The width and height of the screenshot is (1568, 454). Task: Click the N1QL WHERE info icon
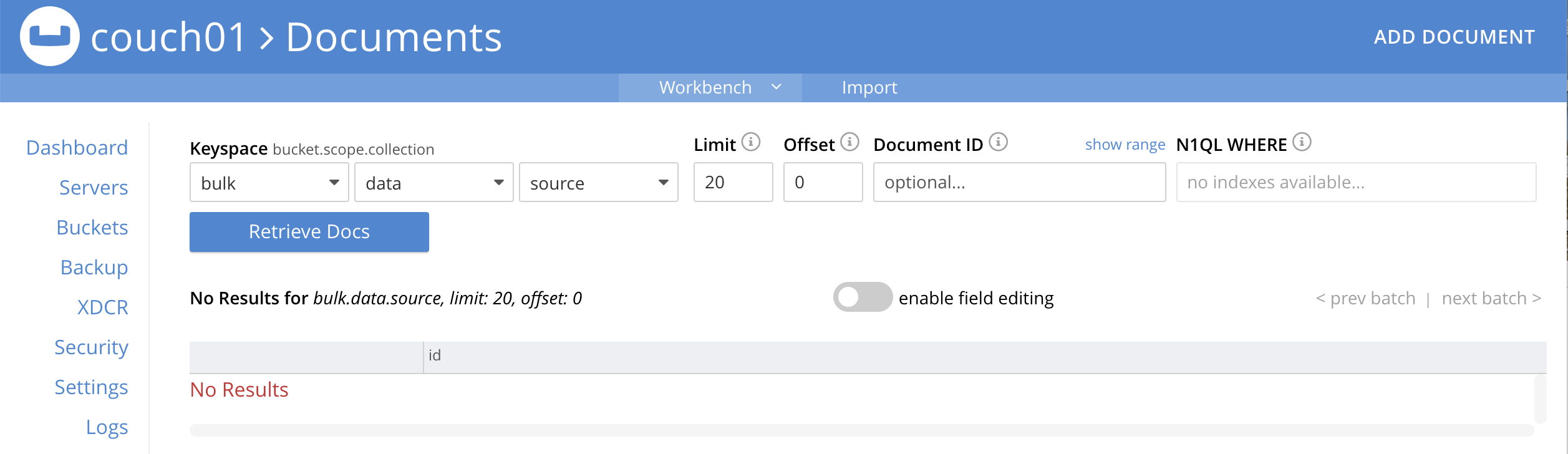click(x=1302, y=142)
